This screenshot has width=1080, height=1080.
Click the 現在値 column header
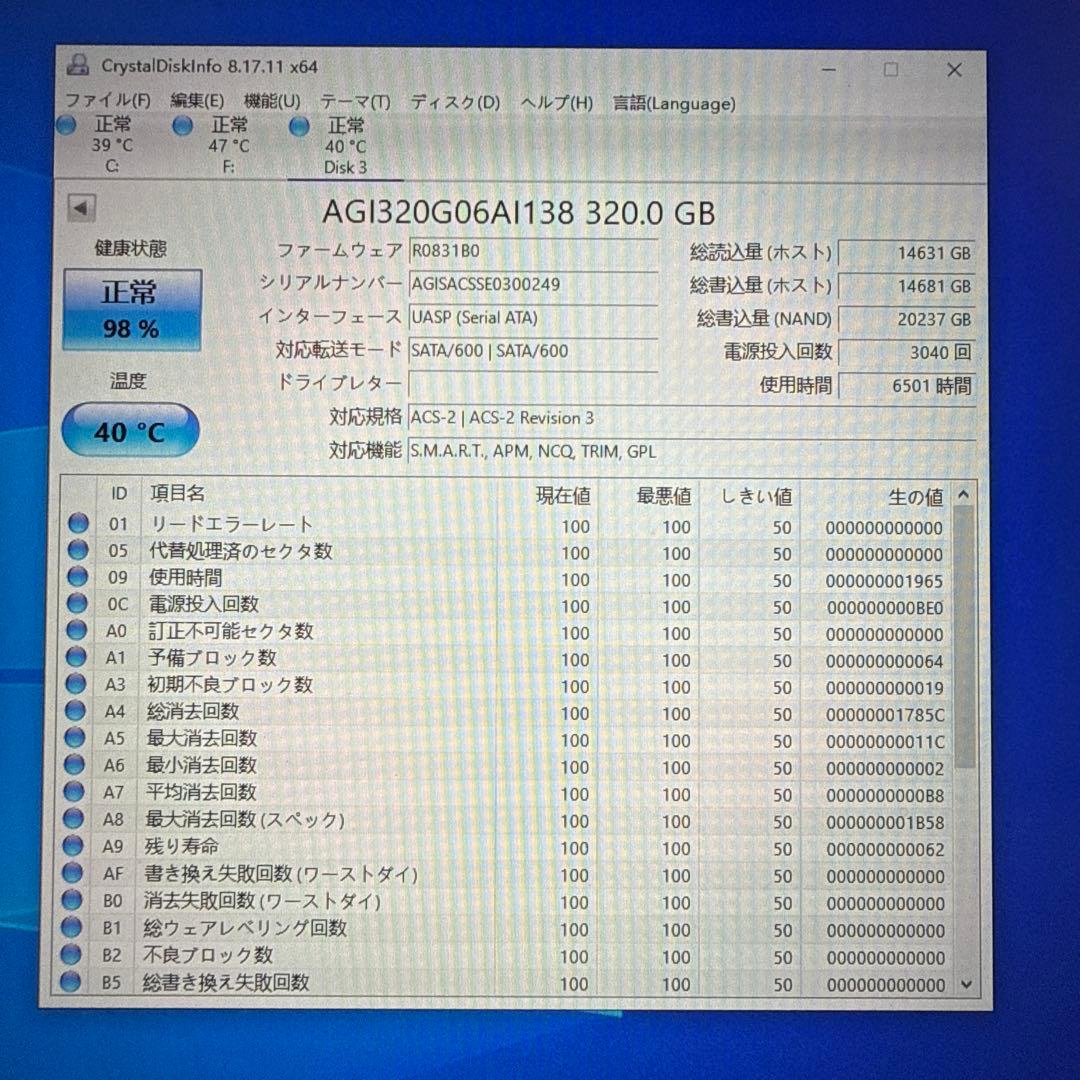[x=548, y=495]
